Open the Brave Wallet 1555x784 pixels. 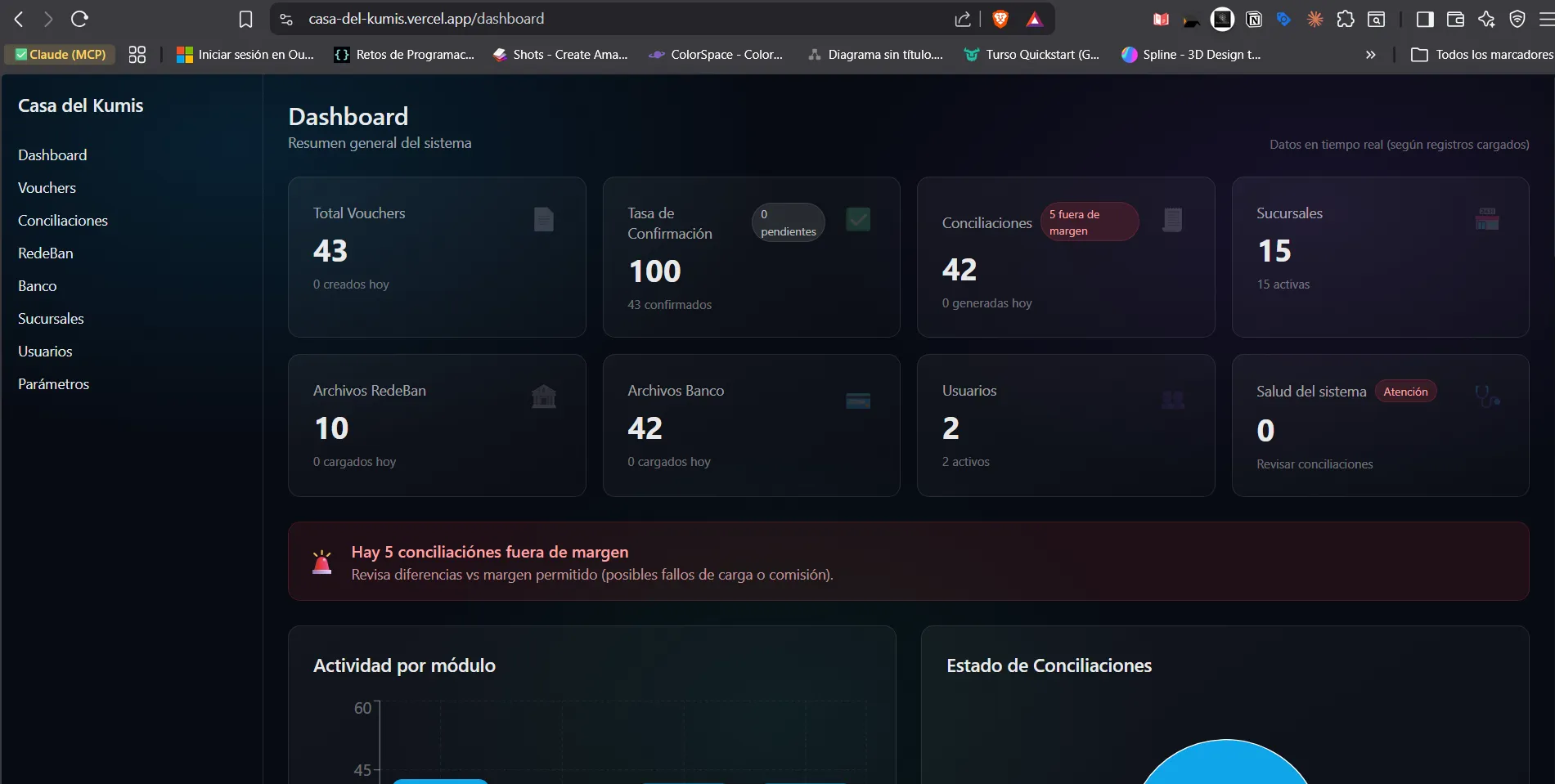tap(1456, 19)
